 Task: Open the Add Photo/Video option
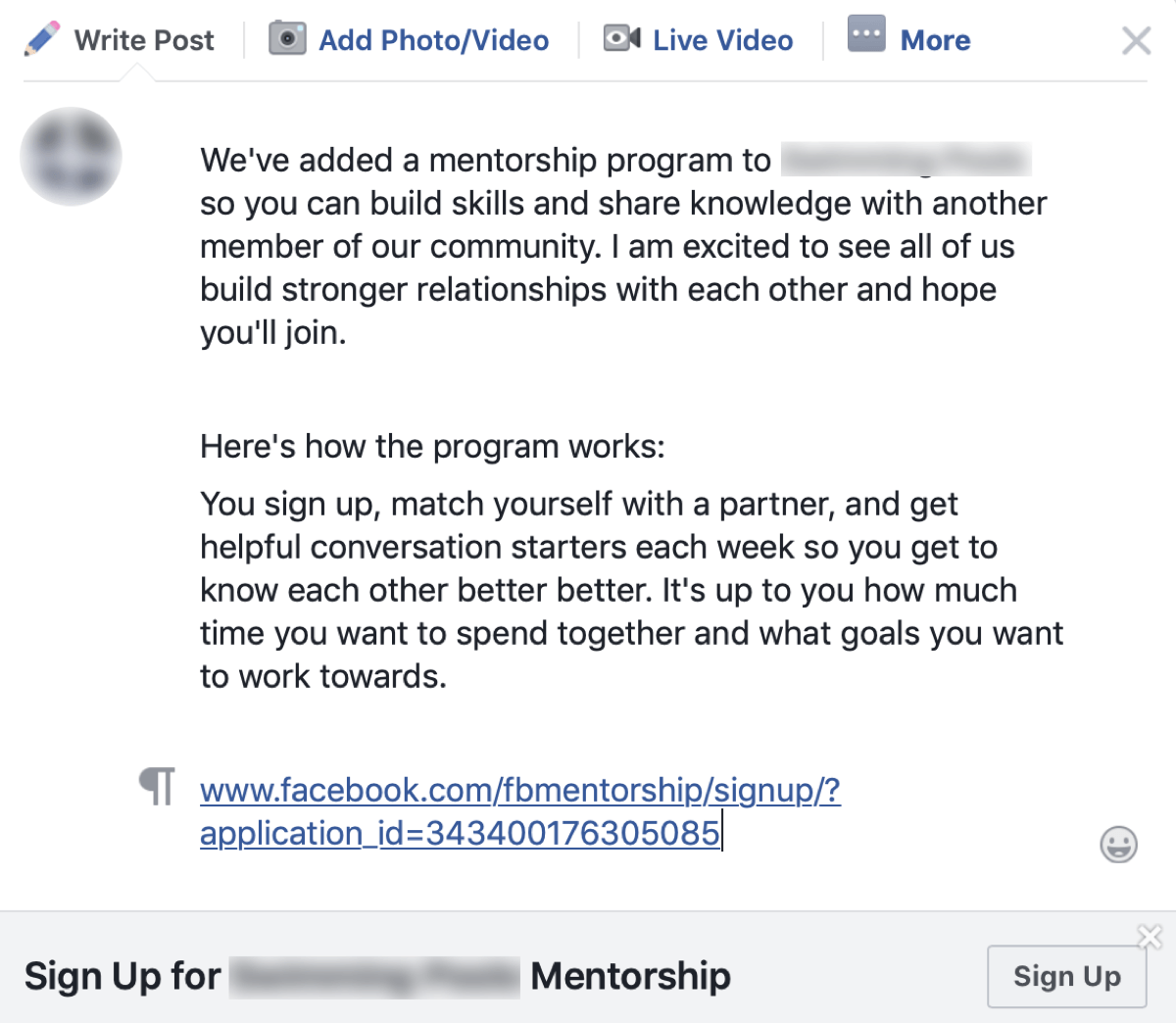(x=434, y=40)
